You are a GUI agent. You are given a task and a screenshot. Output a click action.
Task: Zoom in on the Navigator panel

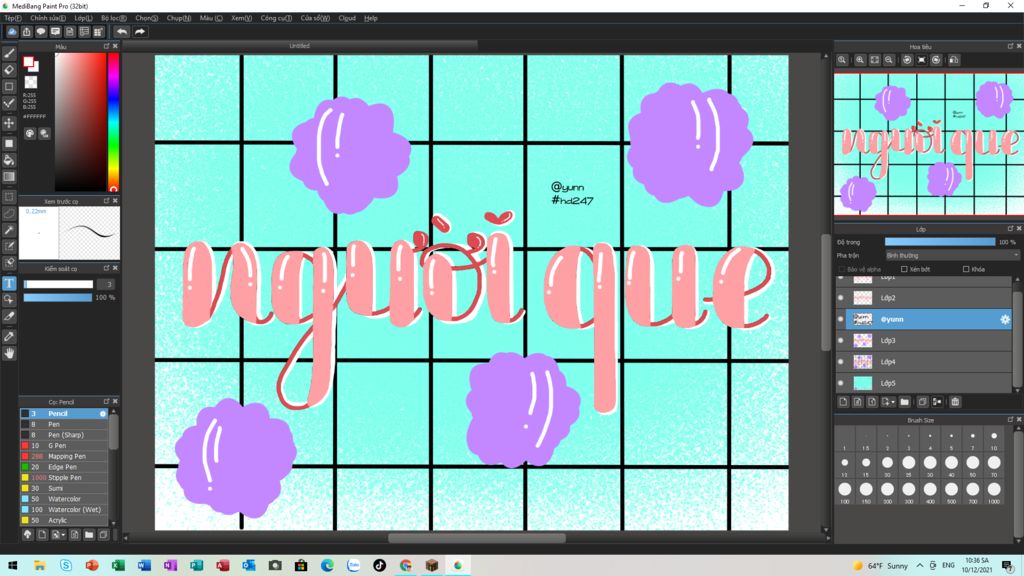coord(860,60)
